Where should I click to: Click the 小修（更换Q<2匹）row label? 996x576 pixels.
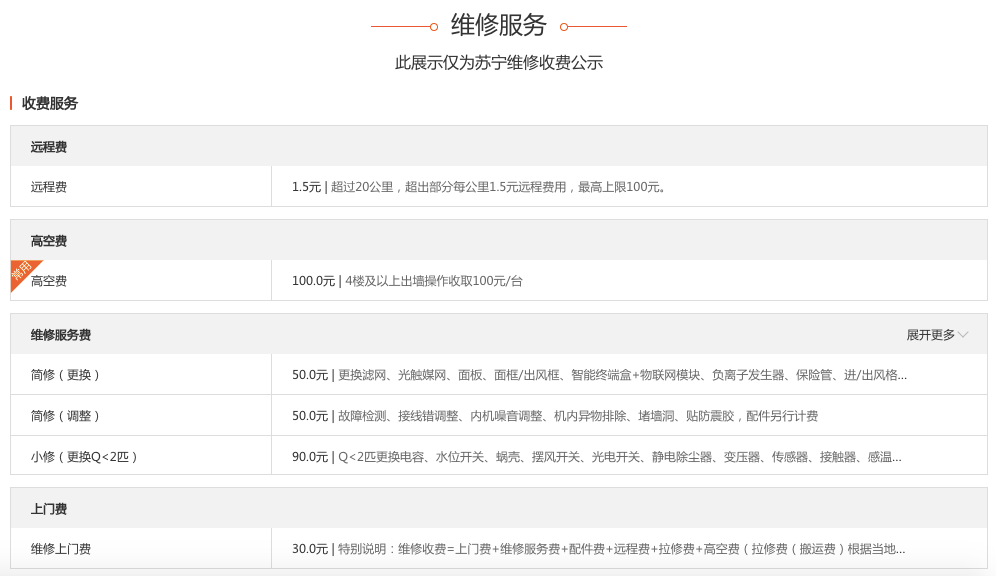click(84, 457)
